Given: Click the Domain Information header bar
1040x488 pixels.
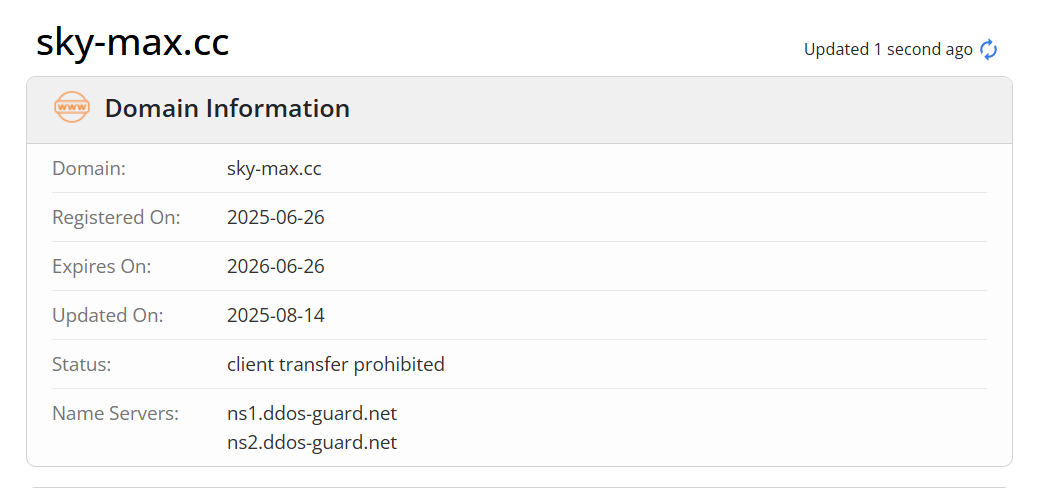Looking at the screenshot, I should point(519,110).
